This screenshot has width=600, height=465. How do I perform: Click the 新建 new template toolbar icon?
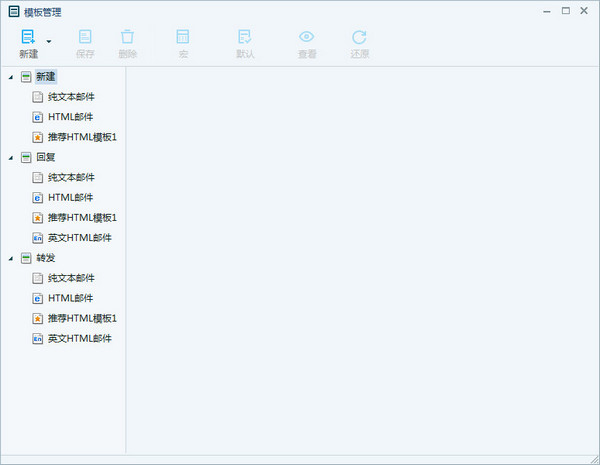[28, 37]
